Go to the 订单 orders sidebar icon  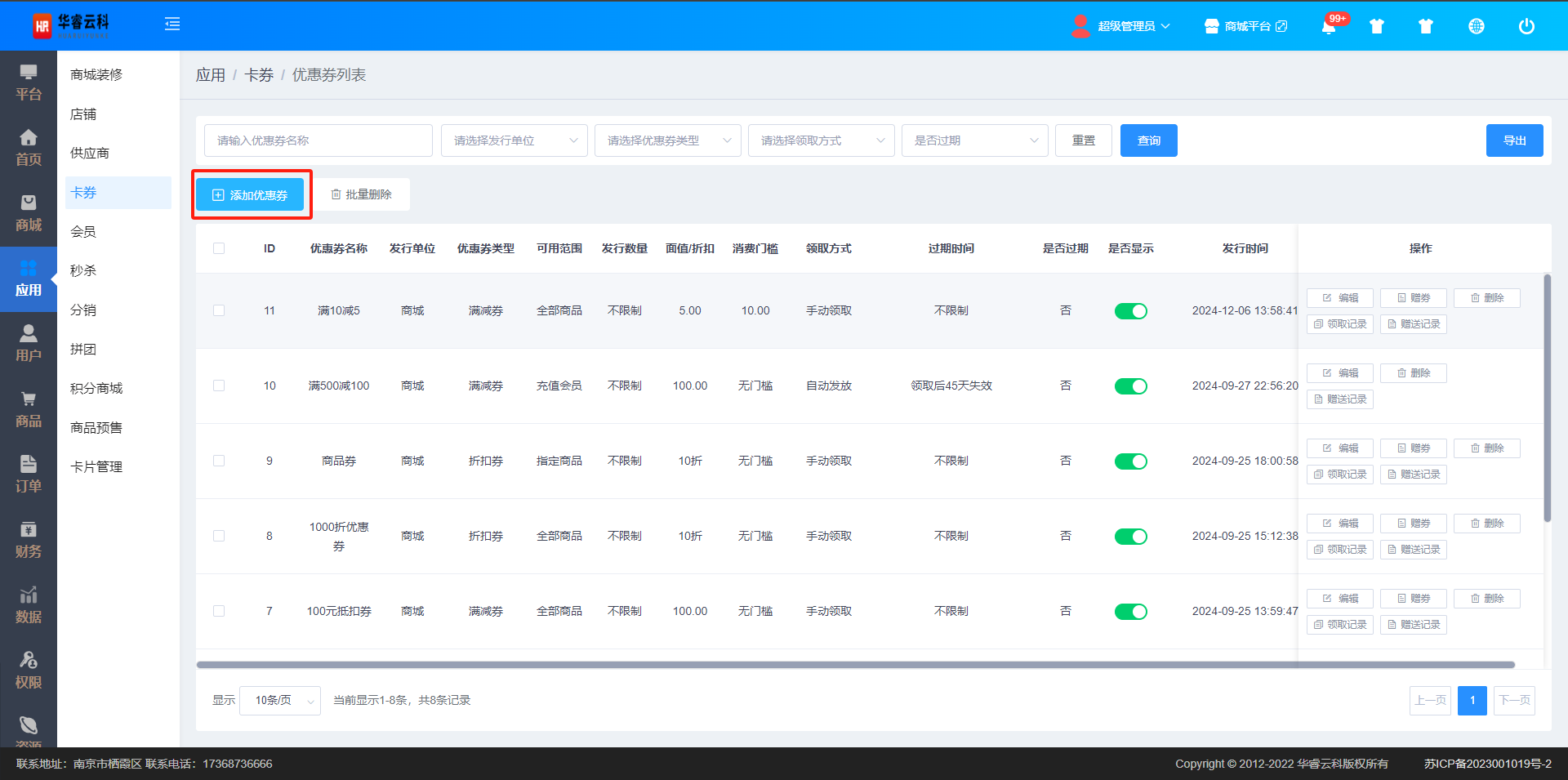pos(29,475)
